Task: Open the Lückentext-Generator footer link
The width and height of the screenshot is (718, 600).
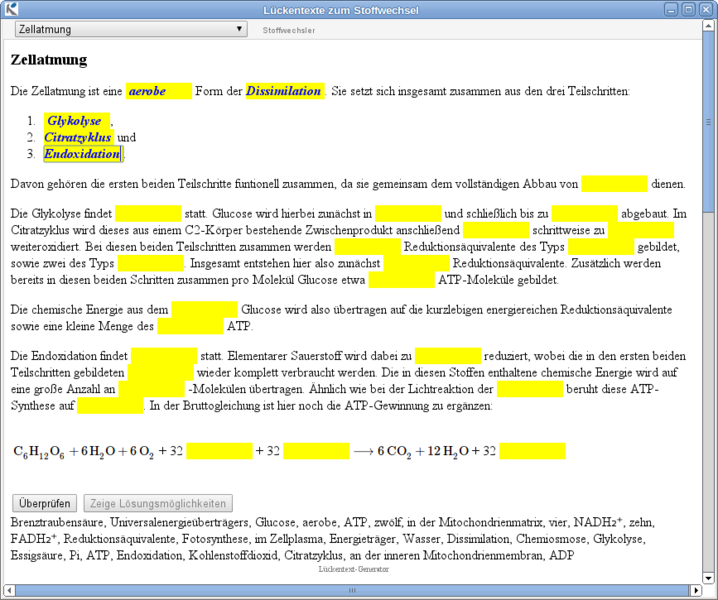Action: click(x=354, y=569)
